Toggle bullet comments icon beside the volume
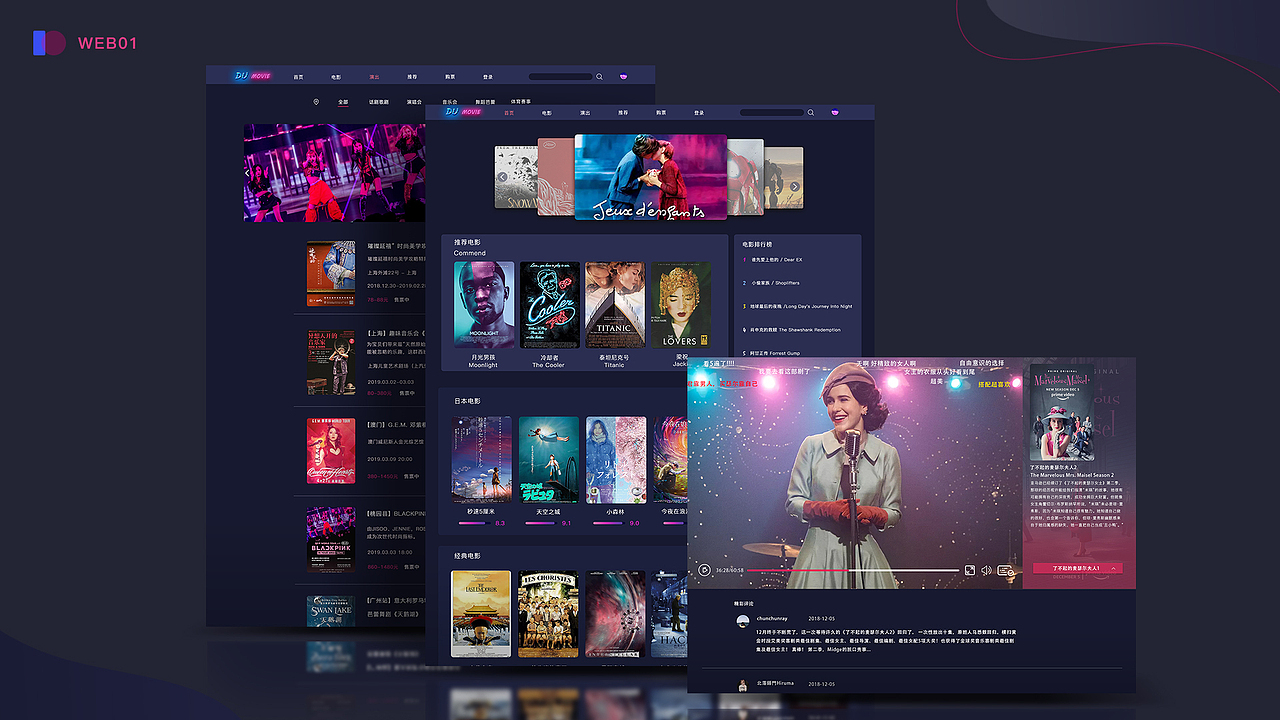 pos(1006,571)
